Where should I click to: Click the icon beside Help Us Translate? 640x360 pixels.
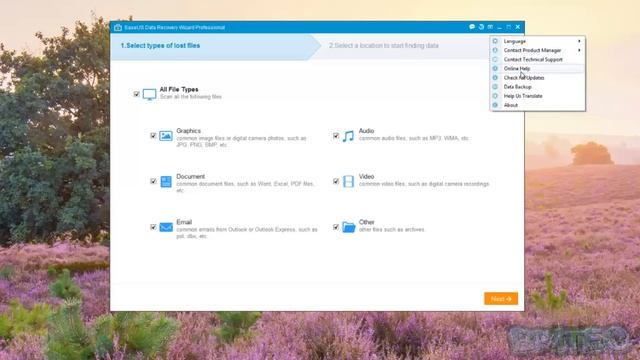point(495,96)
